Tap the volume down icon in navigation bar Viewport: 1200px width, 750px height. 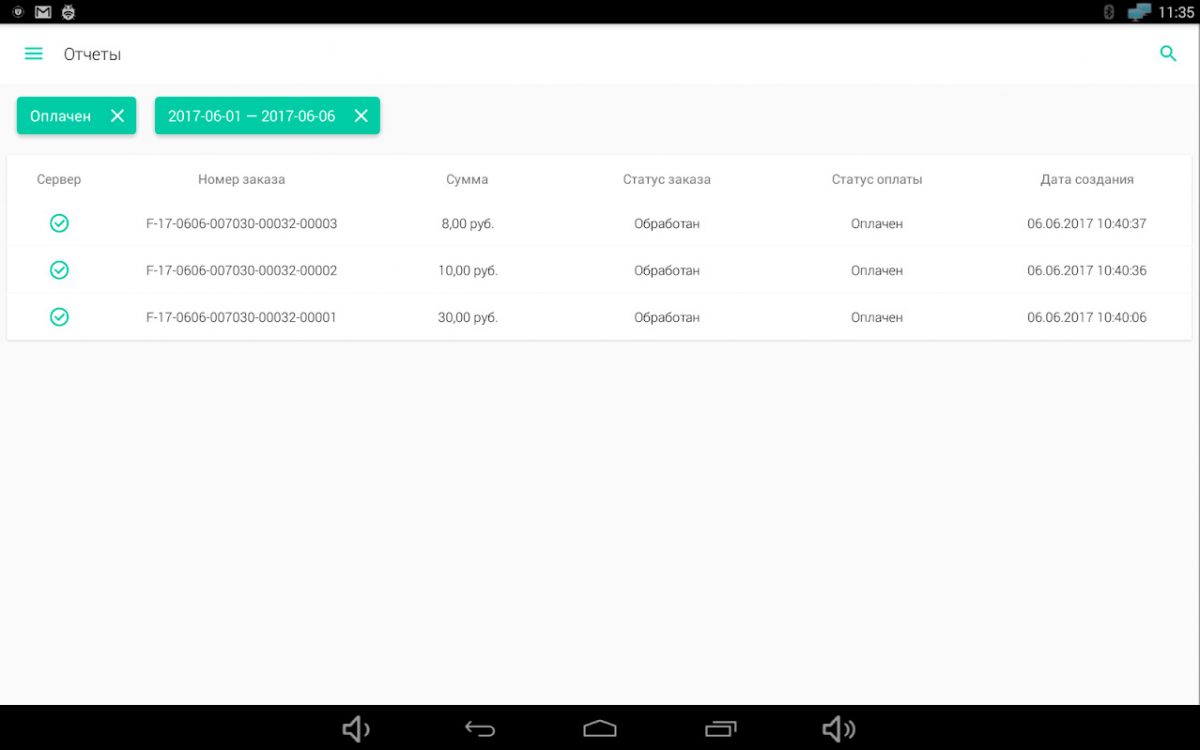[356, 729]
